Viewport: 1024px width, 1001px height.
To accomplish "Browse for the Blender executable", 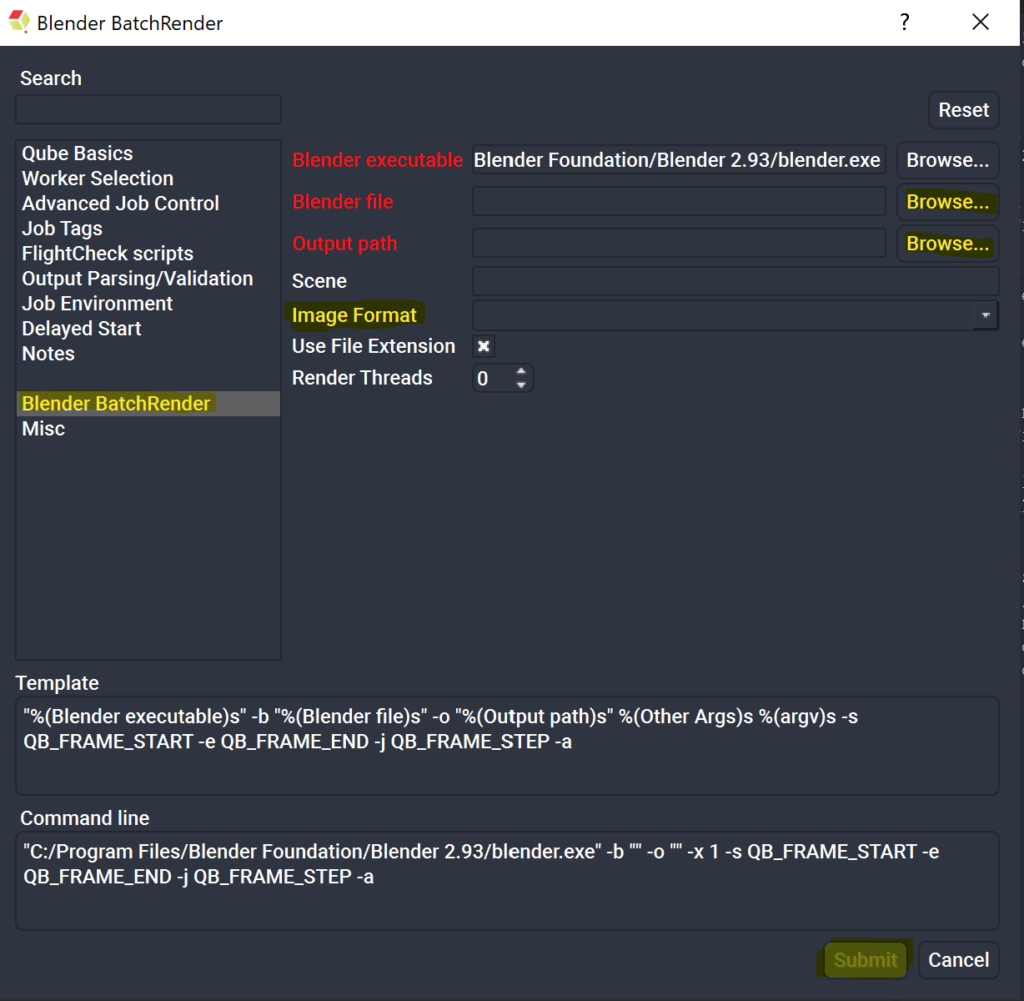I will pyautogui.click(x=947, y=160).
